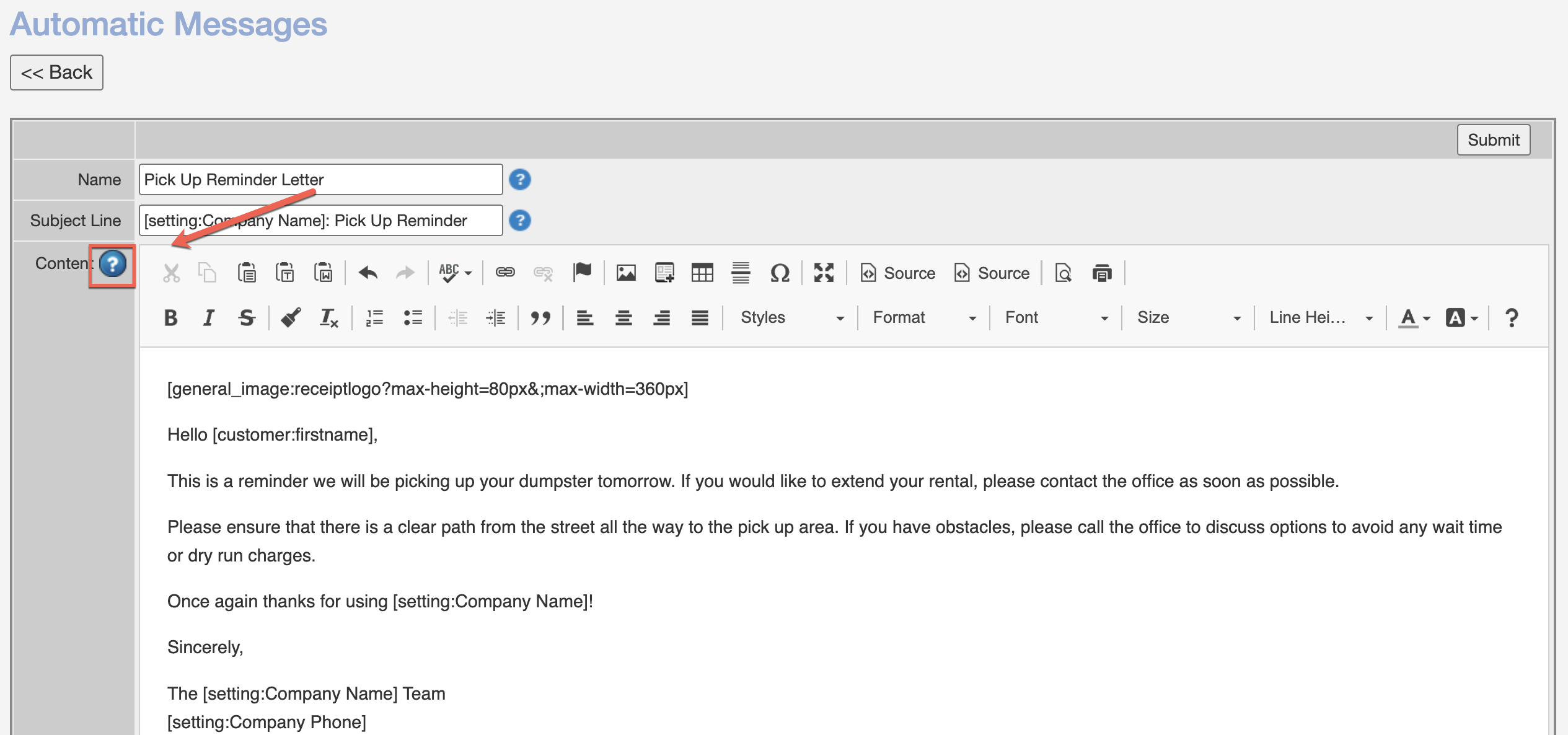The width and height of the screenshot is (1568, 735).
Task: Toggle Strikethrough formatting
Action: coord(247,318)
